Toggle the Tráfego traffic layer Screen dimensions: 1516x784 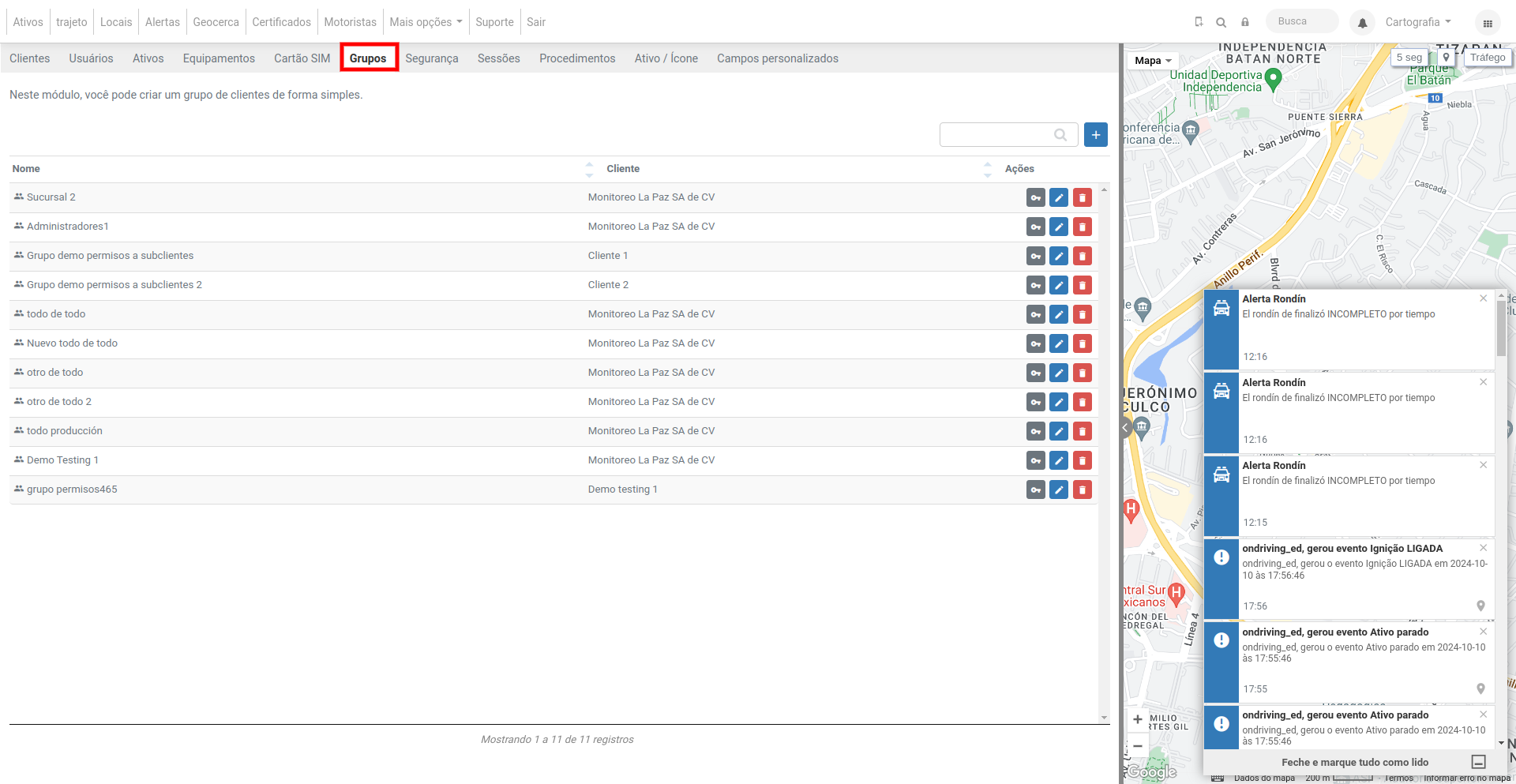coord(1488,58)
